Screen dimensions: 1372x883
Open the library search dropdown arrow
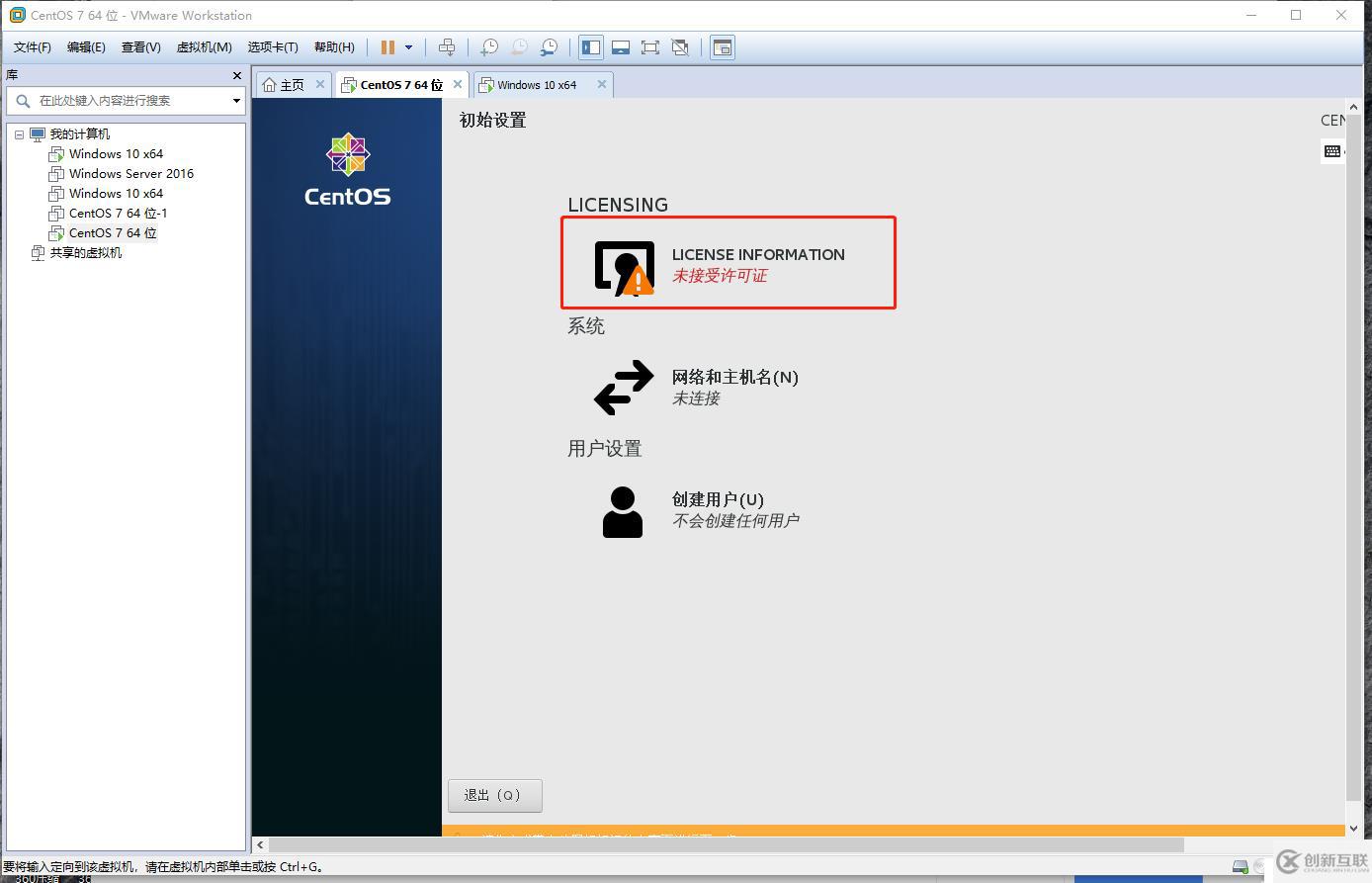pyautogui.click(x=236, y=100)
